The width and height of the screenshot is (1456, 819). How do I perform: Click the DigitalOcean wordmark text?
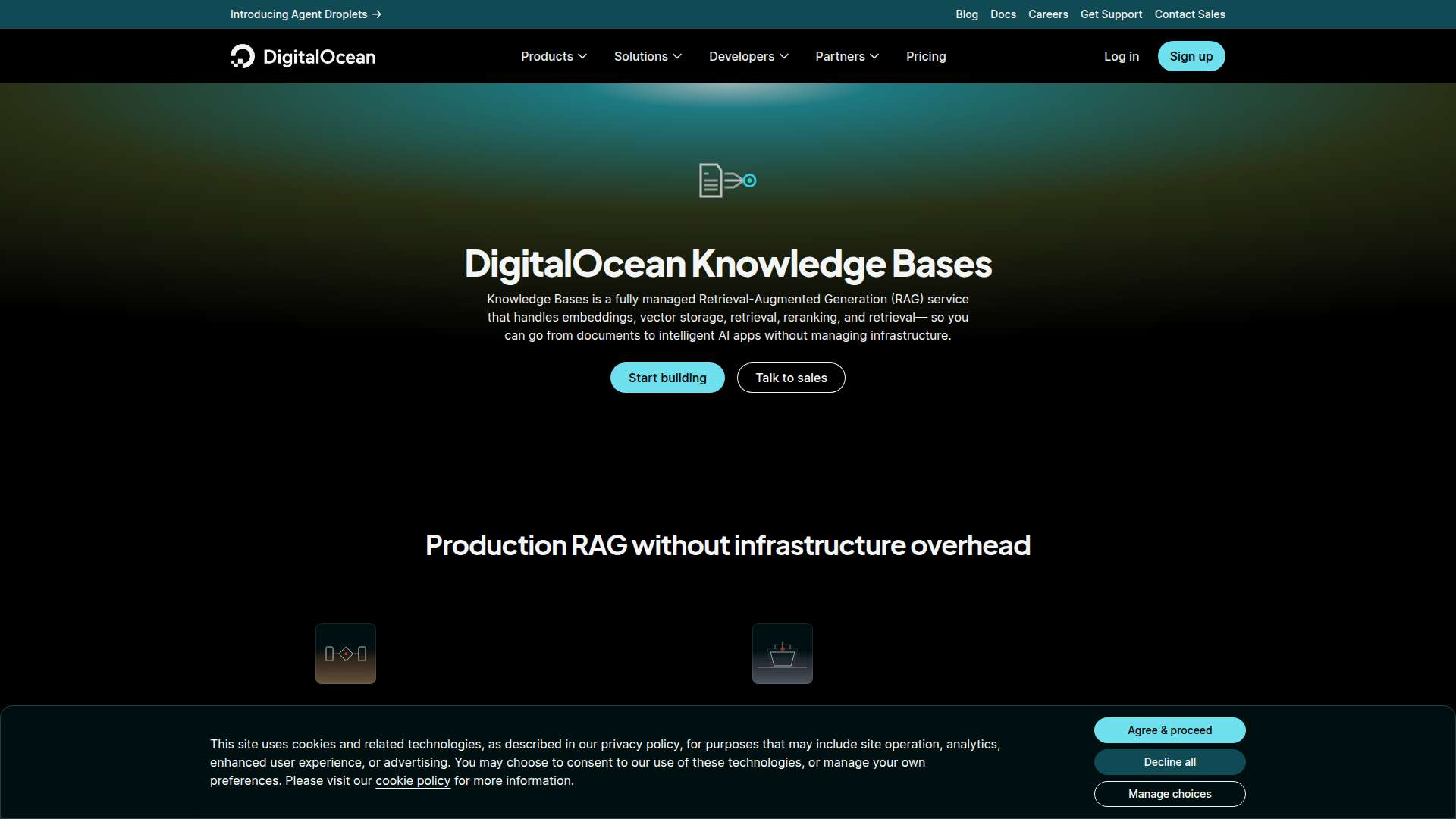[319, 57]
